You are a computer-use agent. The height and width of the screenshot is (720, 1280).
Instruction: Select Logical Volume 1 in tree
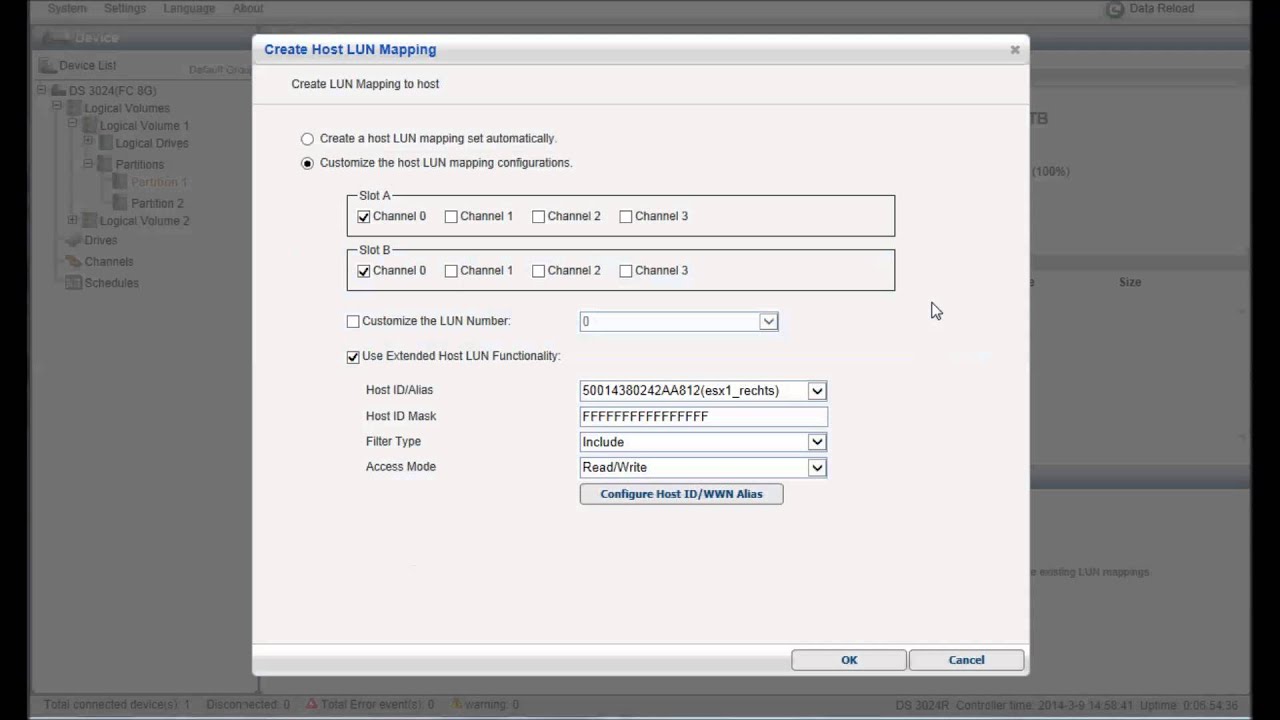click(x=144, y=126)
